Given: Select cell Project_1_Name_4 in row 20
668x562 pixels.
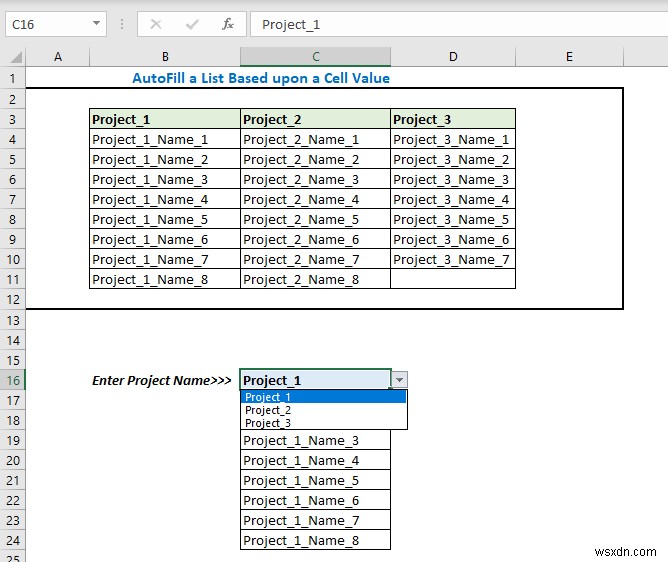Looking at the screenshot, I should click(315, 460).
